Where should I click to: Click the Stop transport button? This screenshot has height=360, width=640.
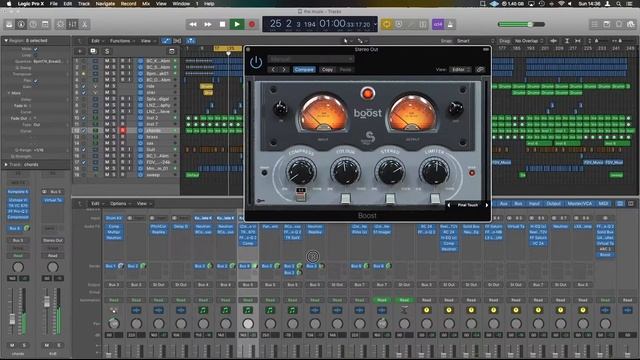[x=222, y=24]
